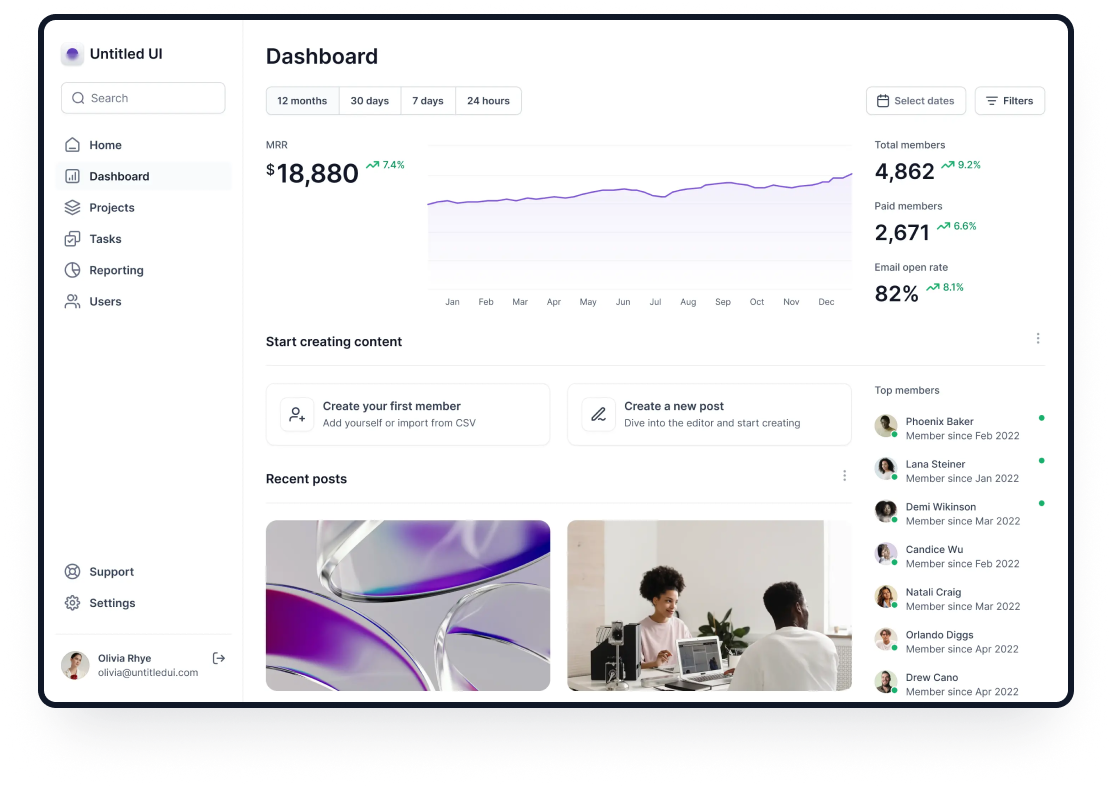Click the Support lifebuoy icon

tap(72, 572)
